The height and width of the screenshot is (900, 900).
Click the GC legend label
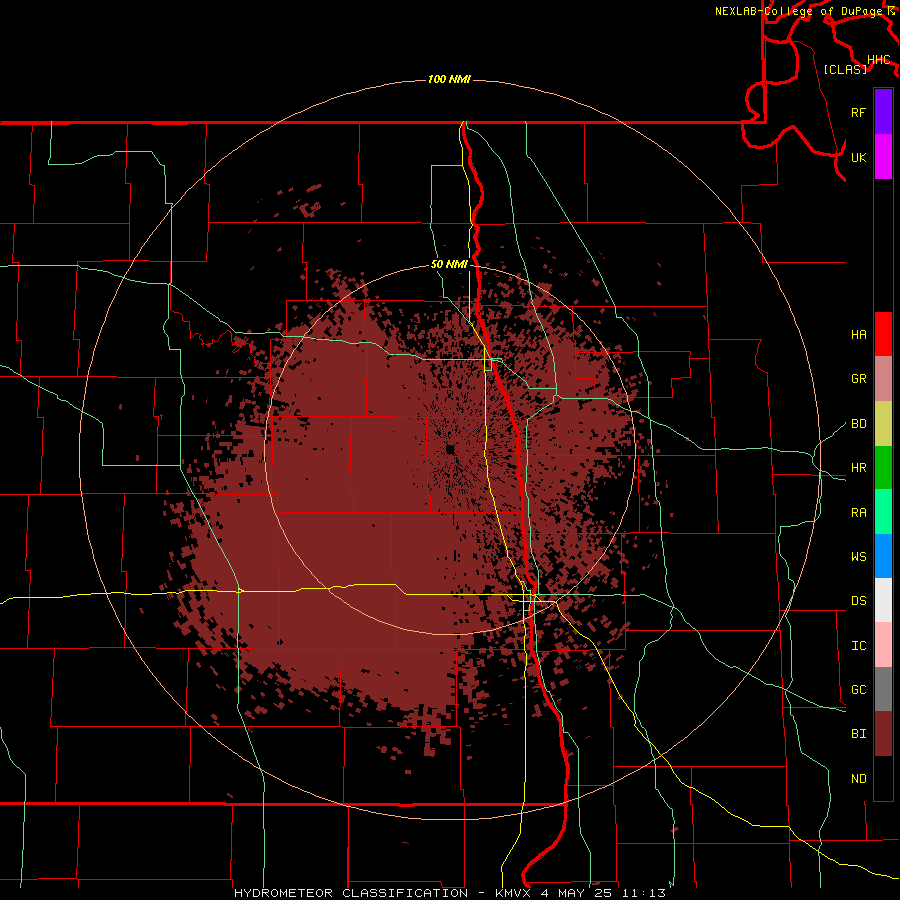(858, 689)
